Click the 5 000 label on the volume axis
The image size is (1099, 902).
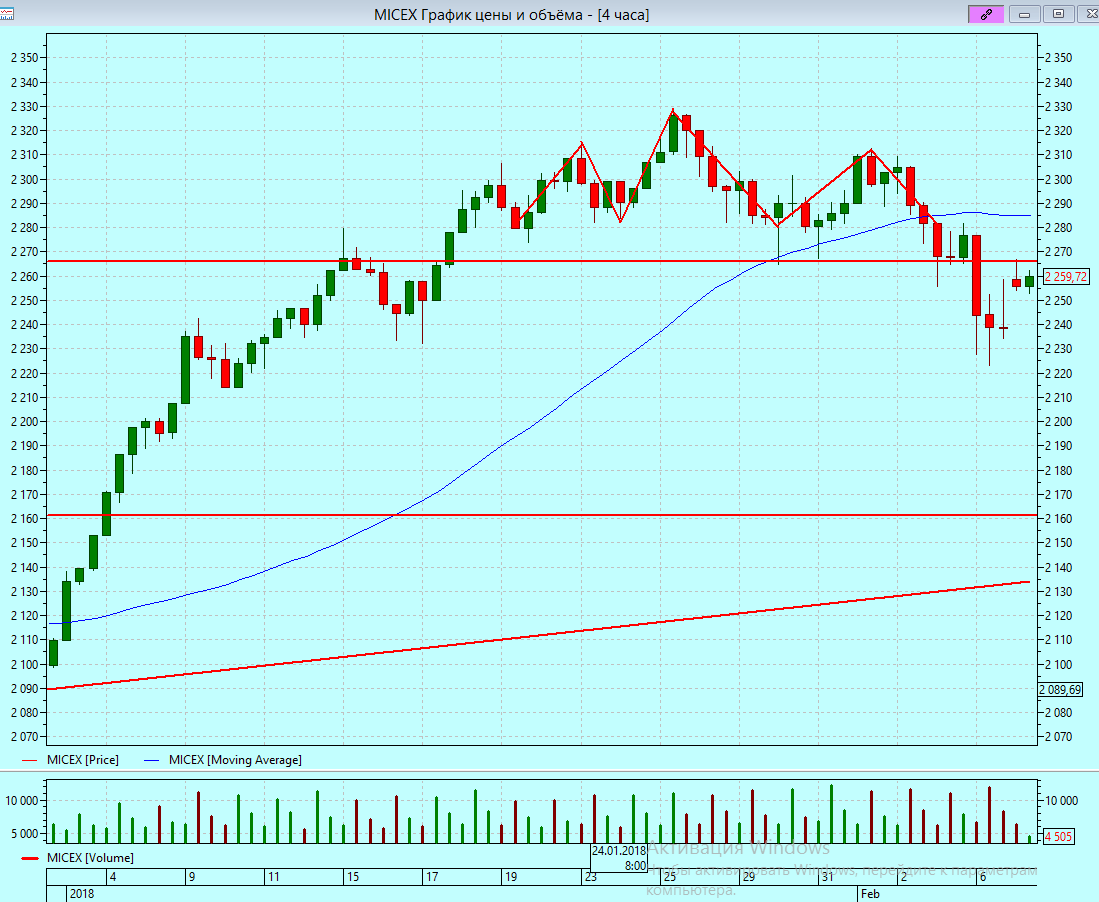click(23, 834)
